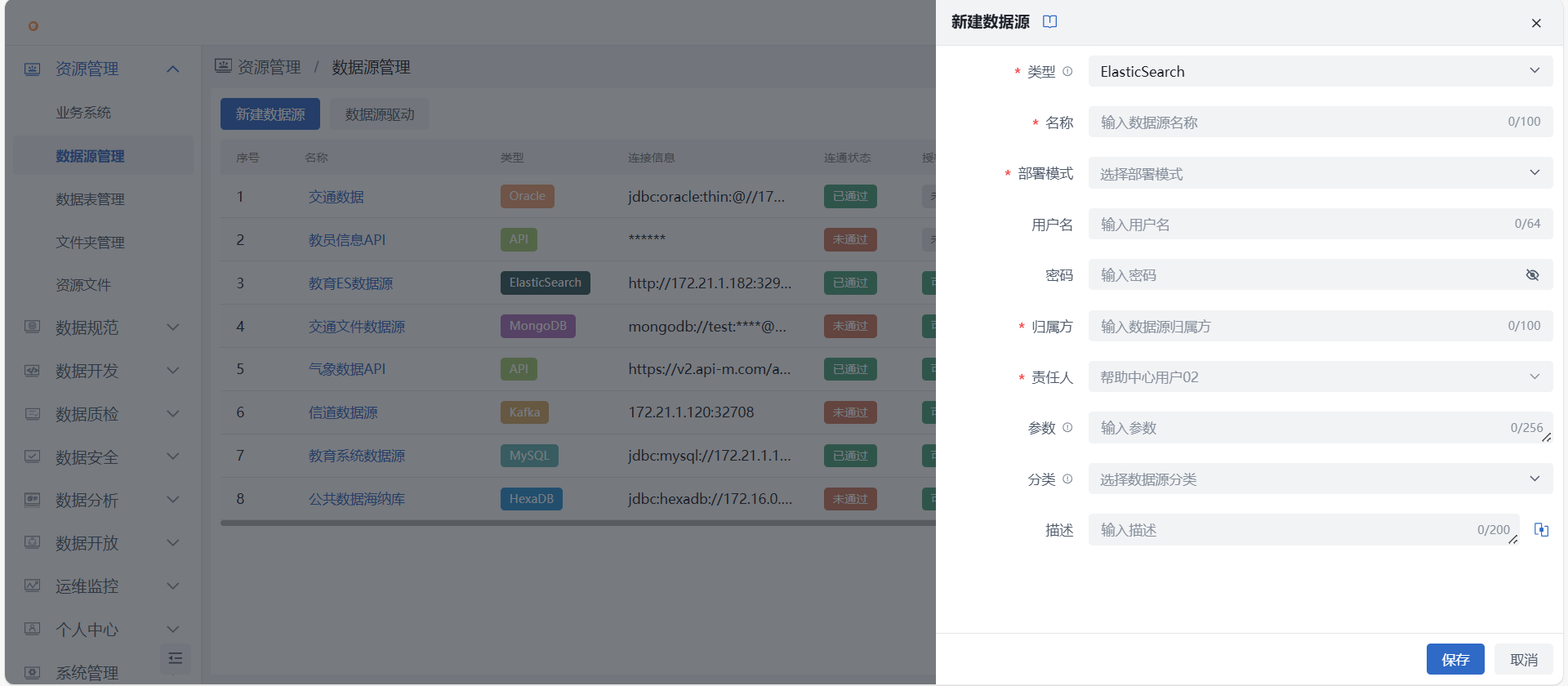Screen dimensions: 1568x686
Task: Close the 新建数据源 drawer with X
Action: point(1536,23)
